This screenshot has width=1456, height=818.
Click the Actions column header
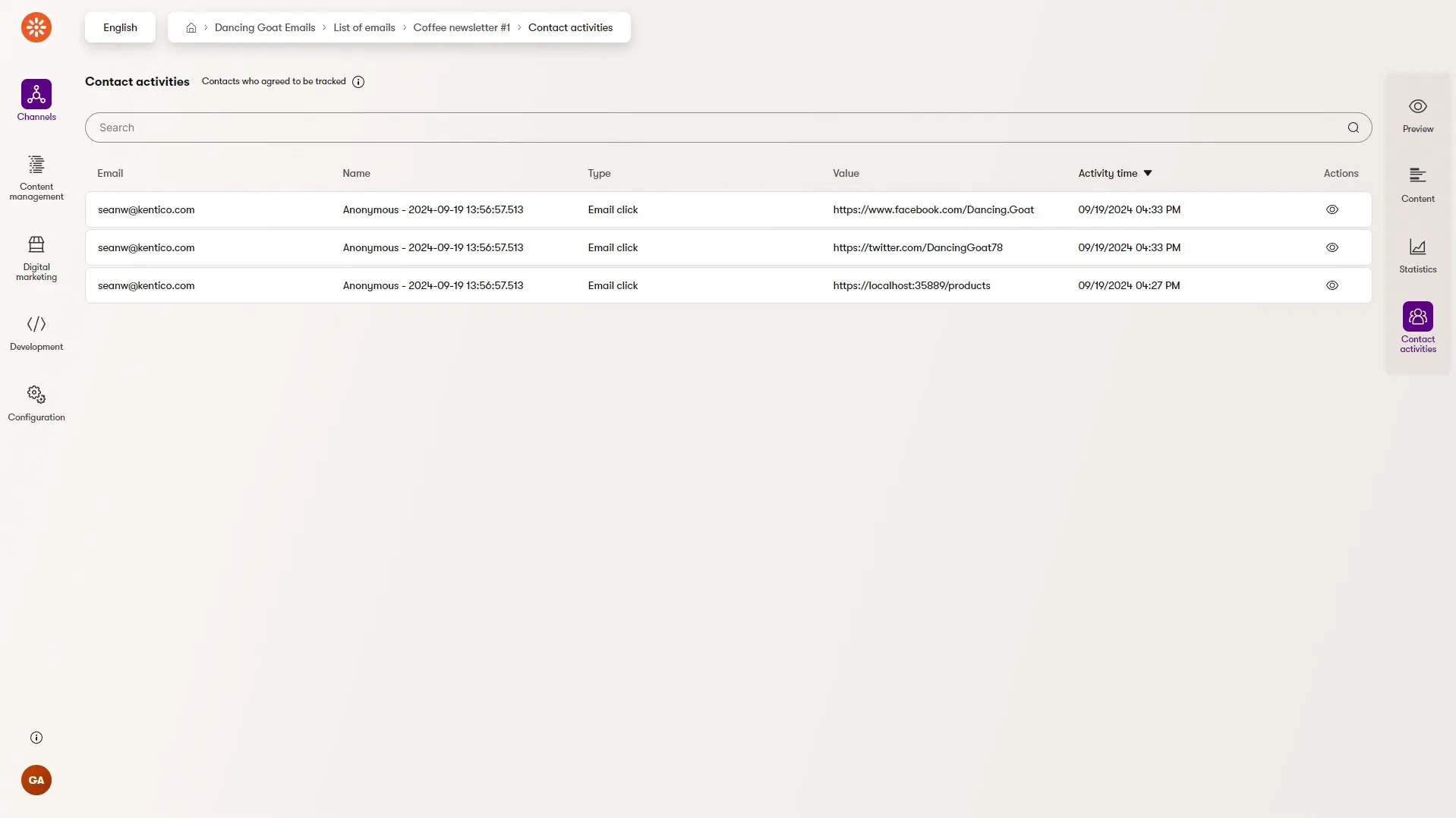point(1341,173)
